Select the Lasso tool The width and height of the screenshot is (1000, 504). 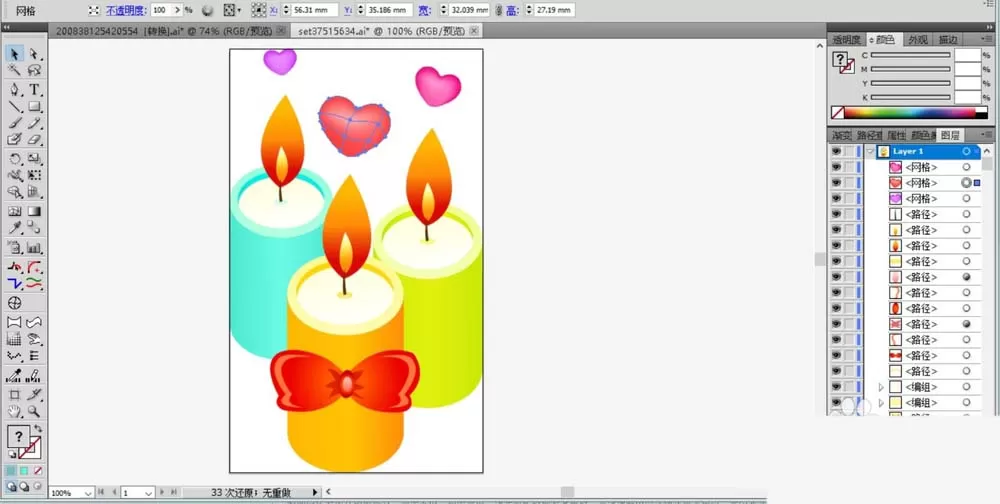pyautogui.click(x=34, y=70)
